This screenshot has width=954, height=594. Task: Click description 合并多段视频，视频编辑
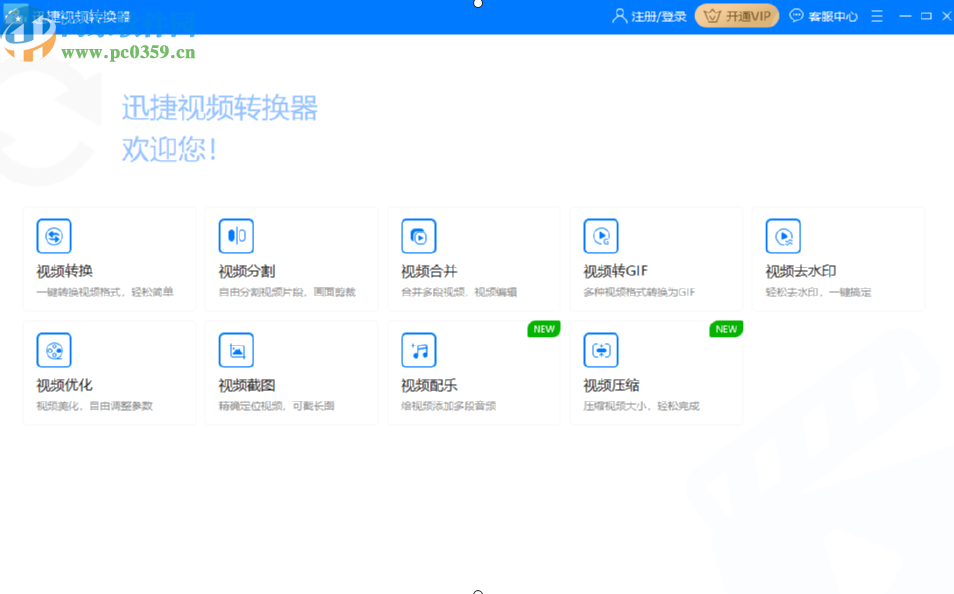[459, 292]
